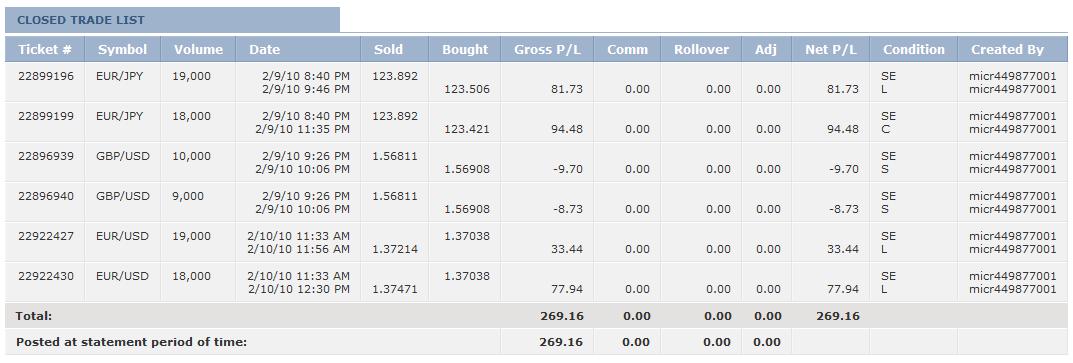The image size is (1073, 363).
Task: Click the Rollover column header
Action: (701, 49)
